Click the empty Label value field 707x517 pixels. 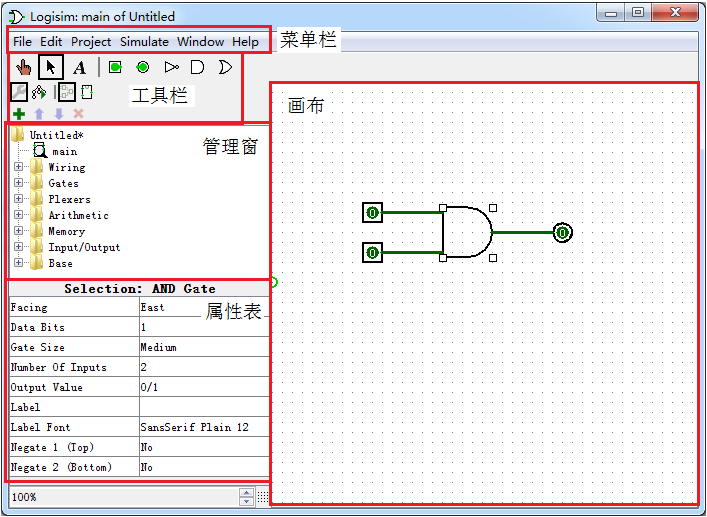pos(203,407)
